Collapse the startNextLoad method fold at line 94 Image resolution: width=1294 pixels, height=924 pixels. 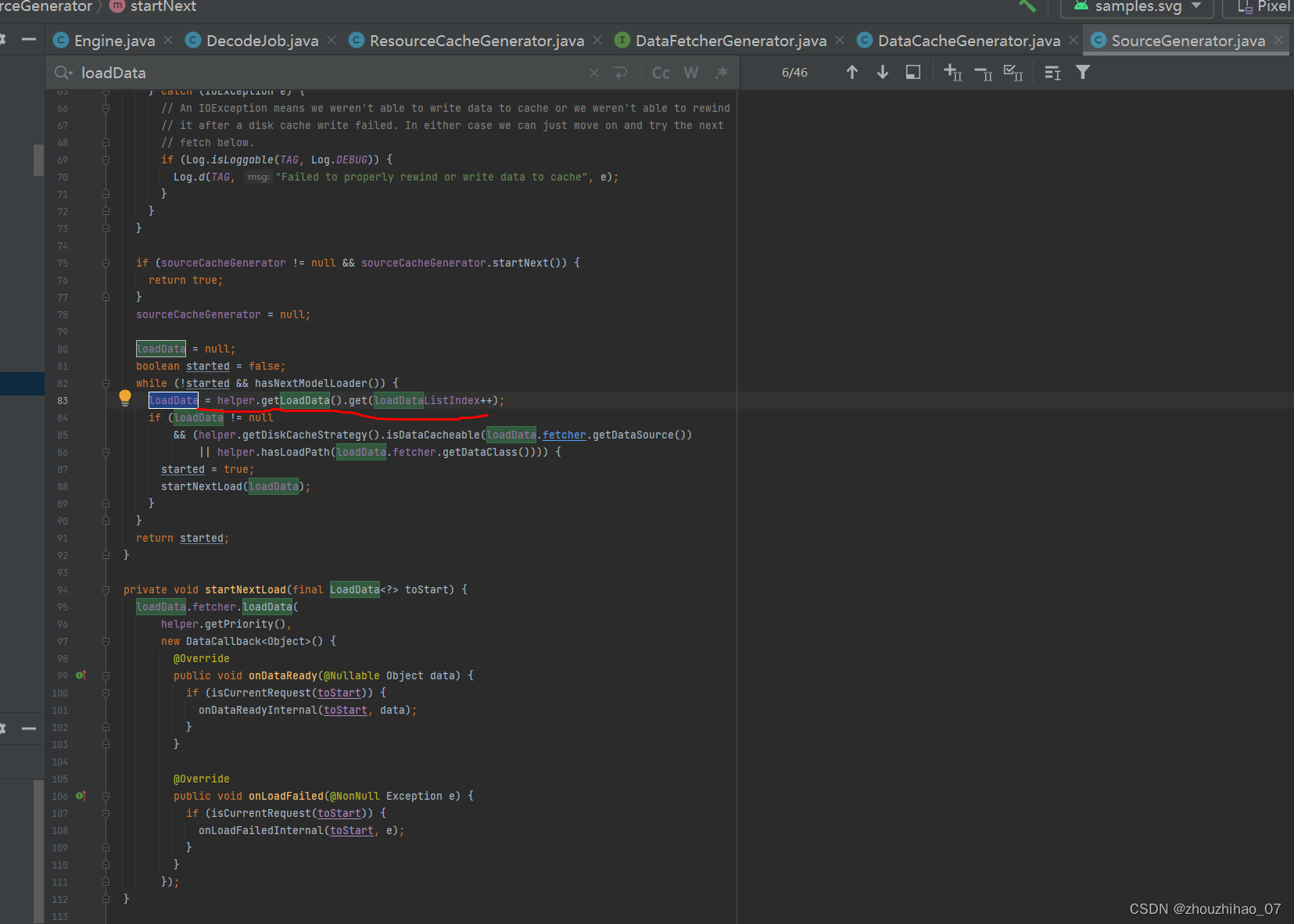click(106, 590)
